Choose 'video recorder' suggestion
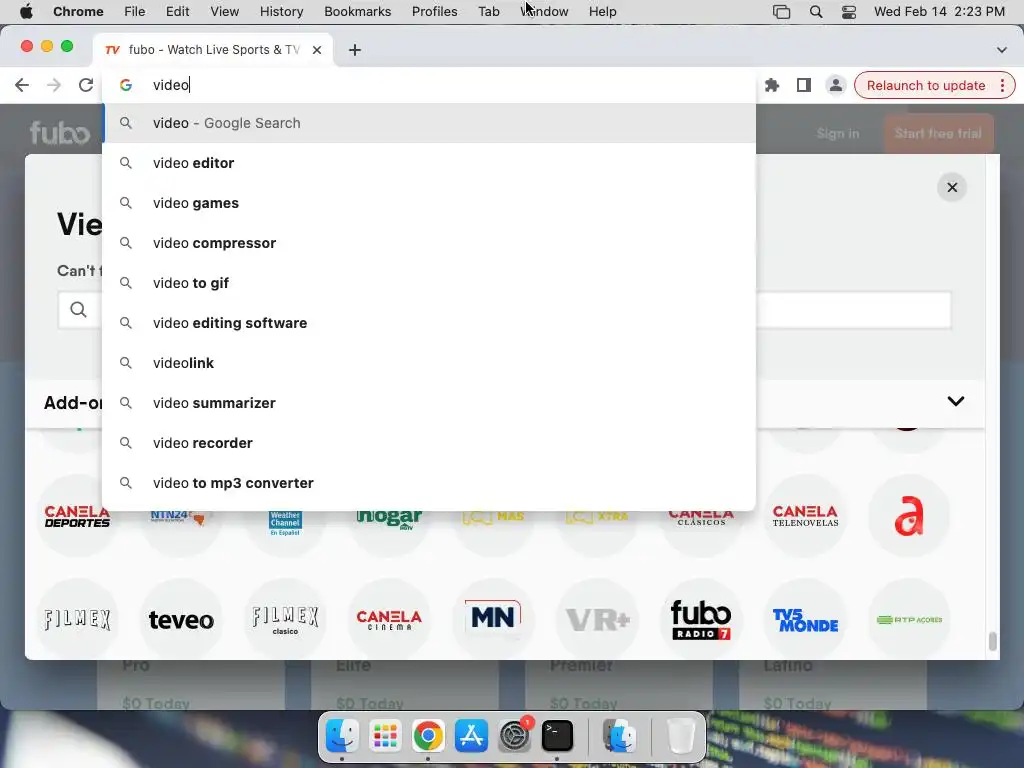Viewport: 1024px width, 768px height. pyautogui.click(x=429, y=443)
